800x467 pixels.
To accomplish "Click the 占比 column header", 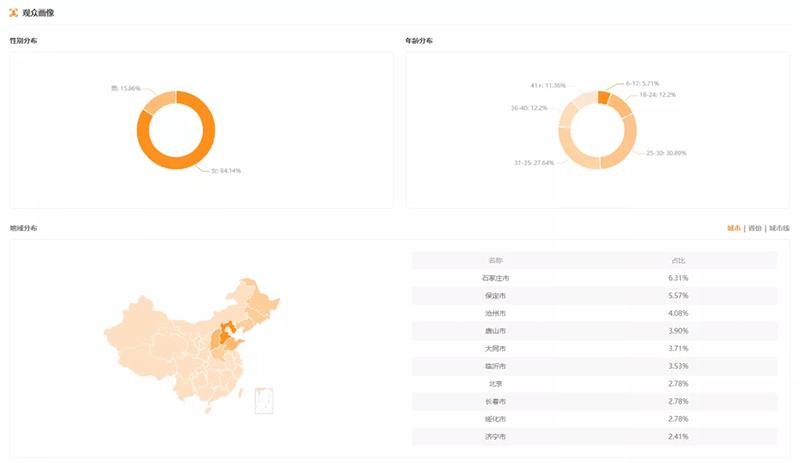I will click(x=679, y=260).
